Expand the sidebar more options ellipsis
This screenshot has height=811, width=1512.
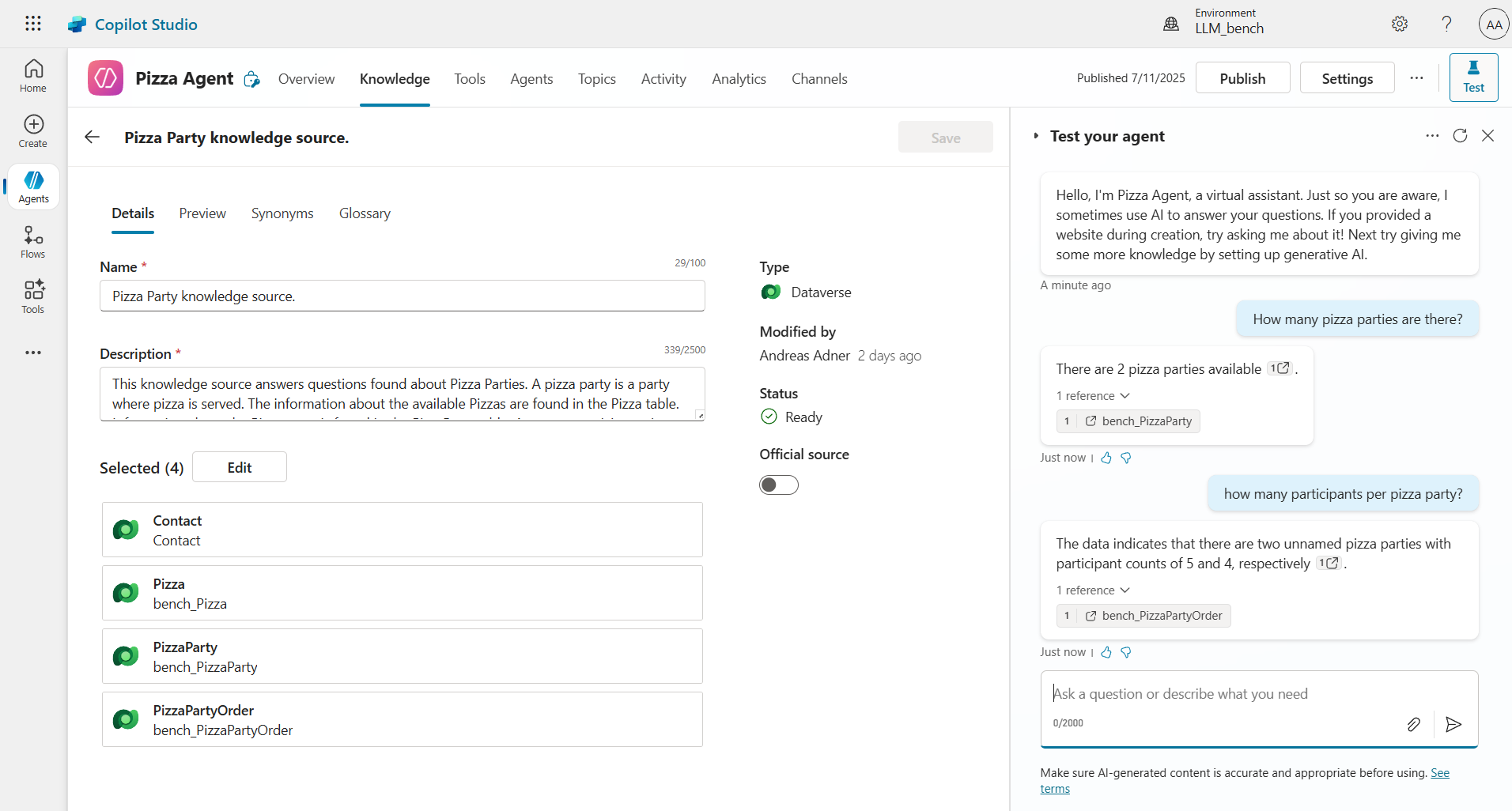pos(33,353)
